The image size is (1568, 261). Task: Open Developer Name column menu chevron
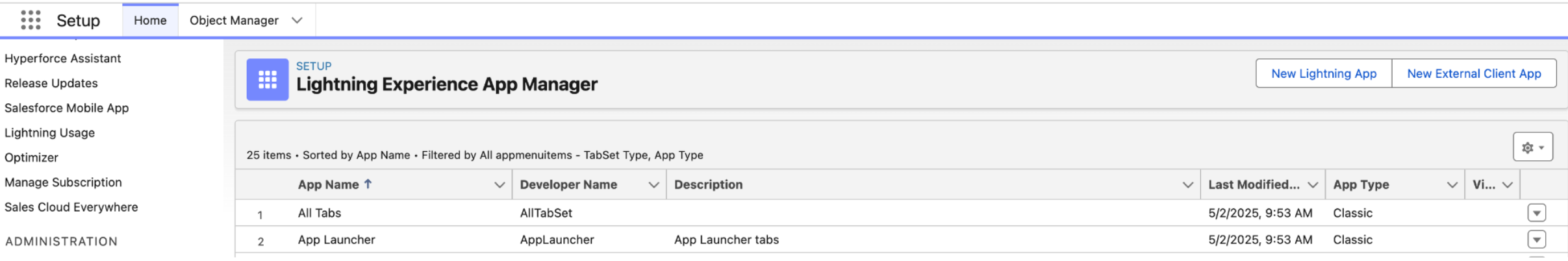(x=653, y=185)
